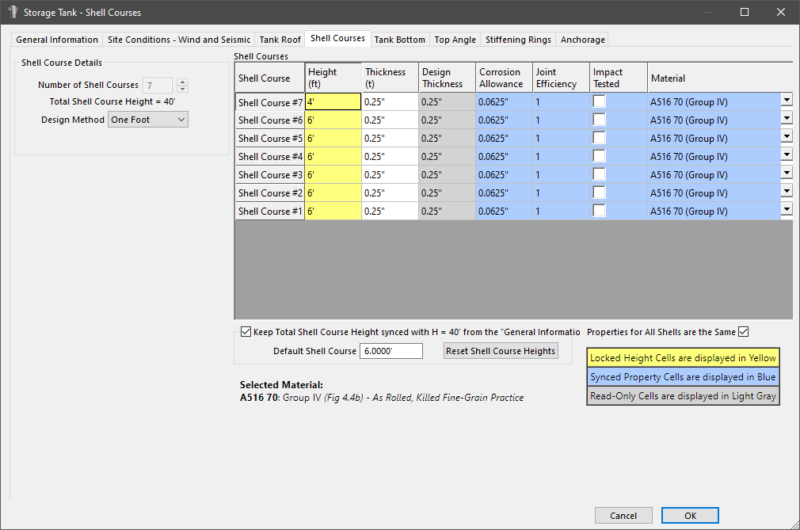Image resolution: width=800 pixels, height=530 pixels.
Task: Click the yellow Locked Height Cells legend swatch
Action: pos(682,357)
